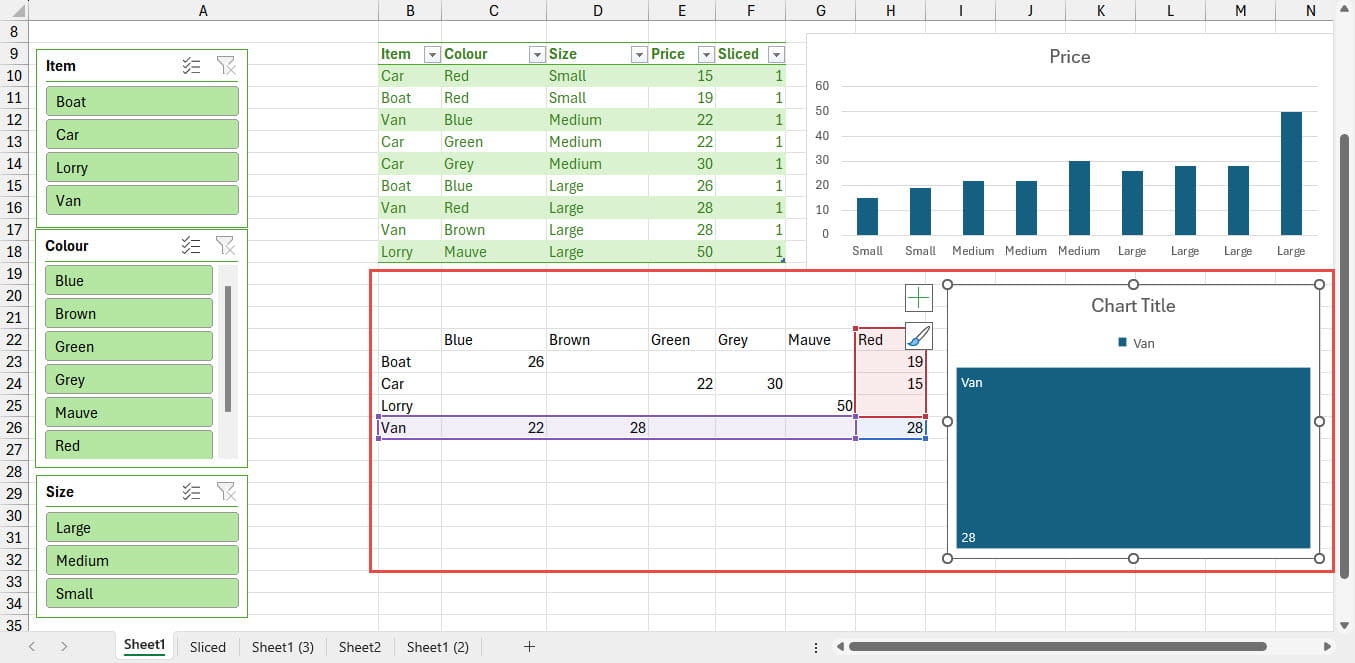Click the next sheet navigation arrow

coord(64,647)
